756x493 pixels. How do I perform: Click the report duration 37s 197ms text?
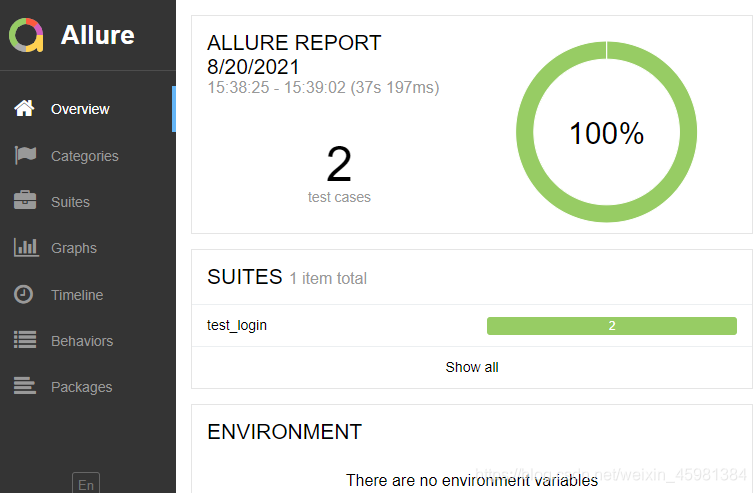point(395,88)
